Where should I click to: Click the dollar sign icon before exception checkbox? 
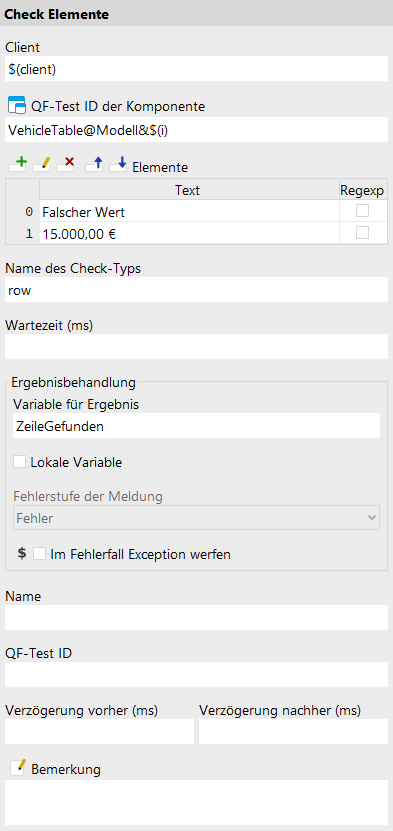click(22, 554)
